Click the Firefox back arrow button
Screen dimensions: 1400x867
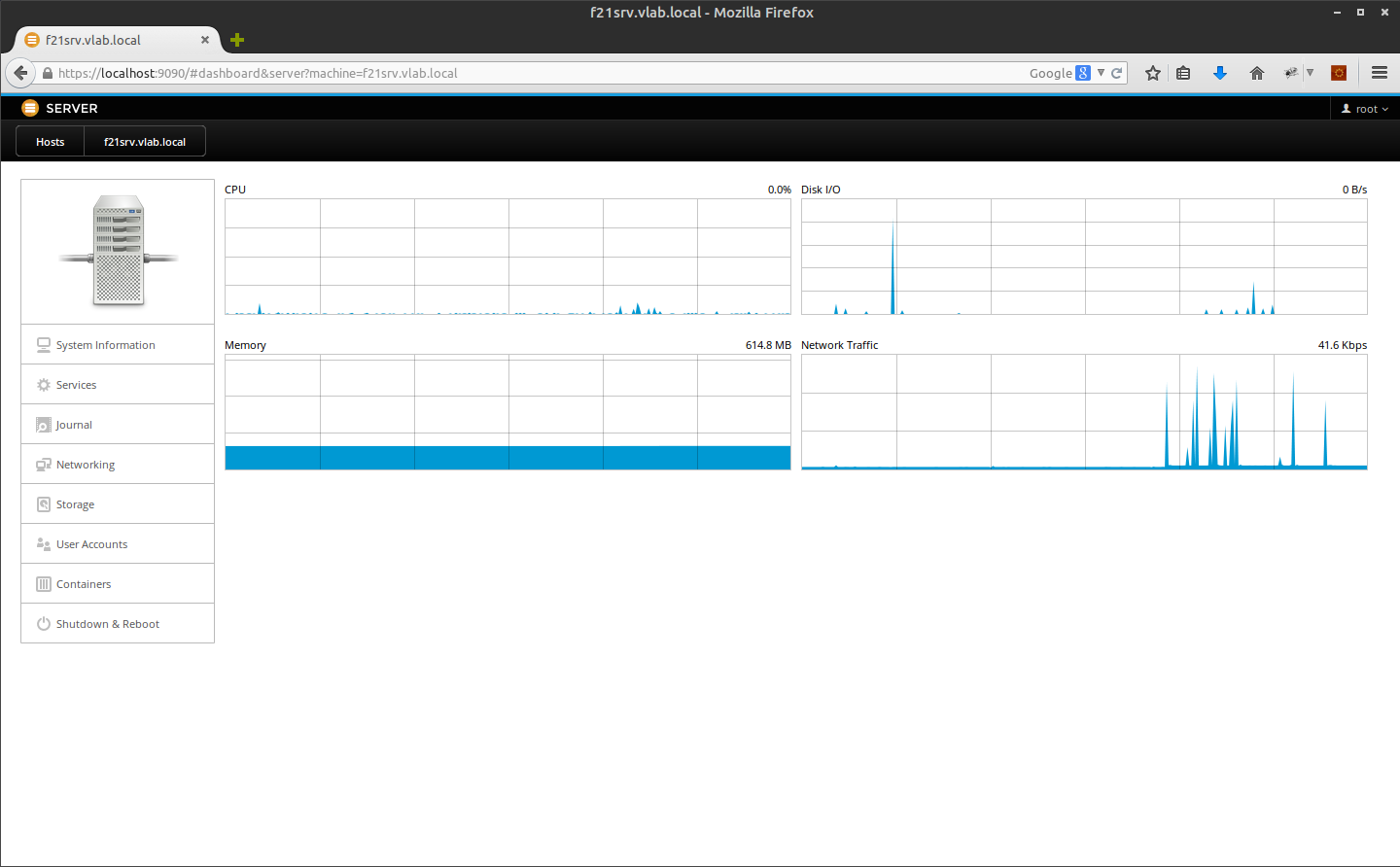point(20,73)
